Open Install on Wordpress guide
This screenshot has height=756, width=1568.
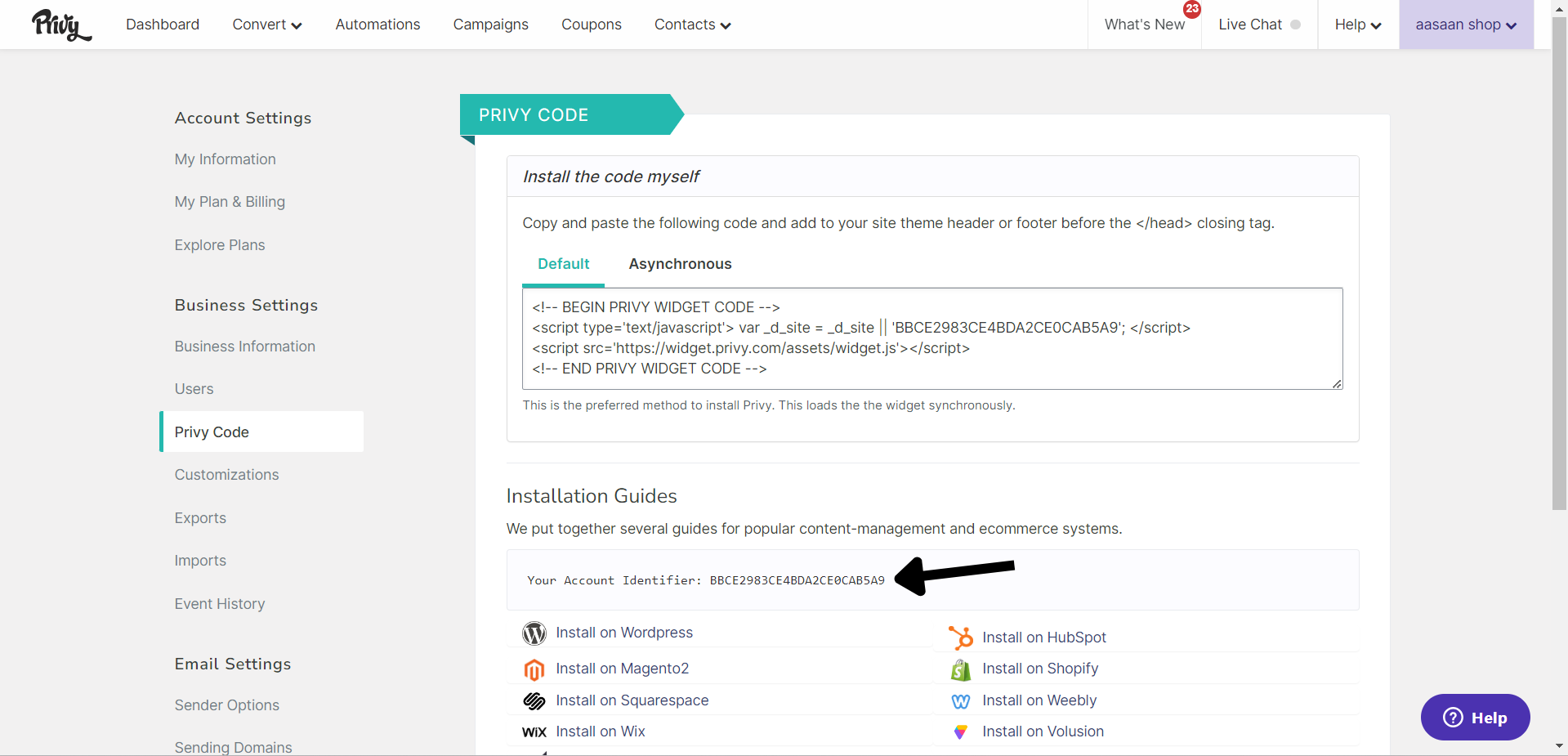click(x=624, y=633)
